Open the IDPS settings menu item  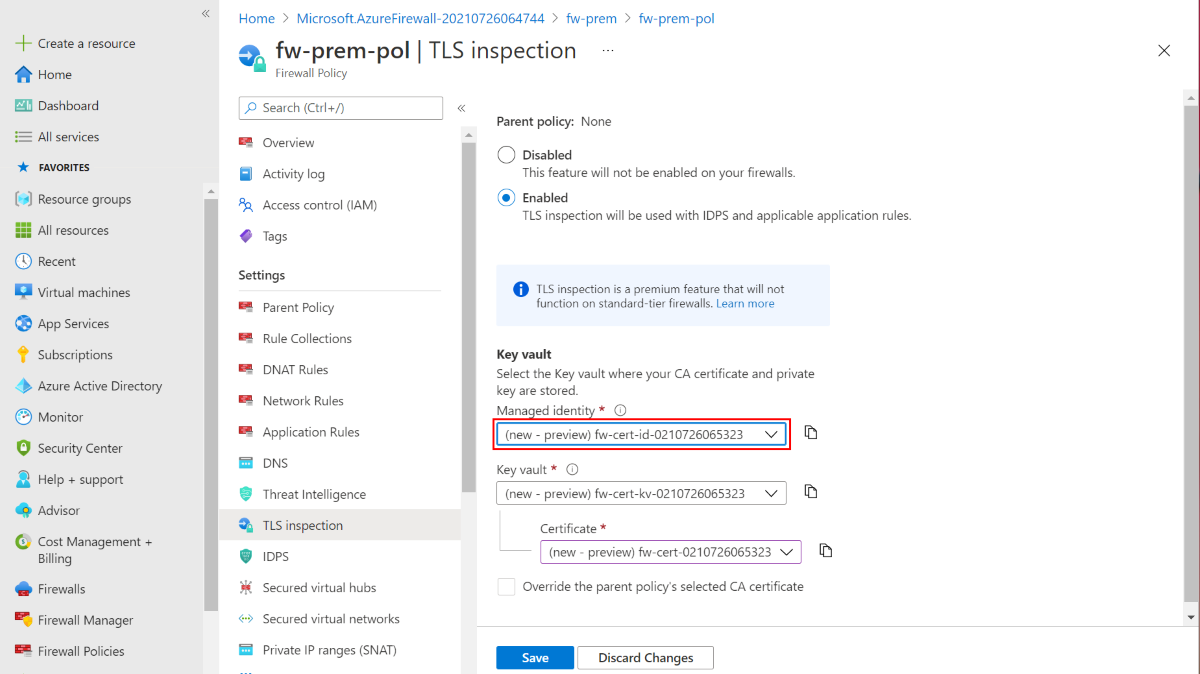point(276,556)
